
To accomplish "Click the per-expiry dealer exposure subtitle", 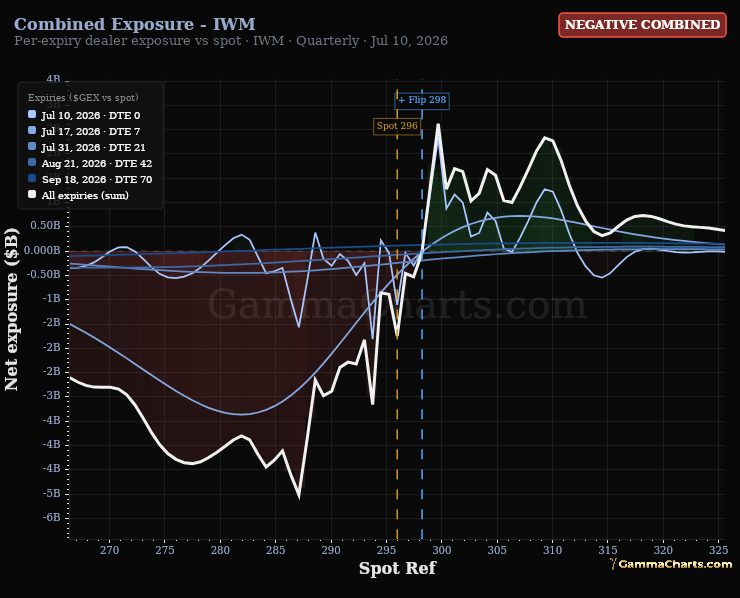I will 231,41.
